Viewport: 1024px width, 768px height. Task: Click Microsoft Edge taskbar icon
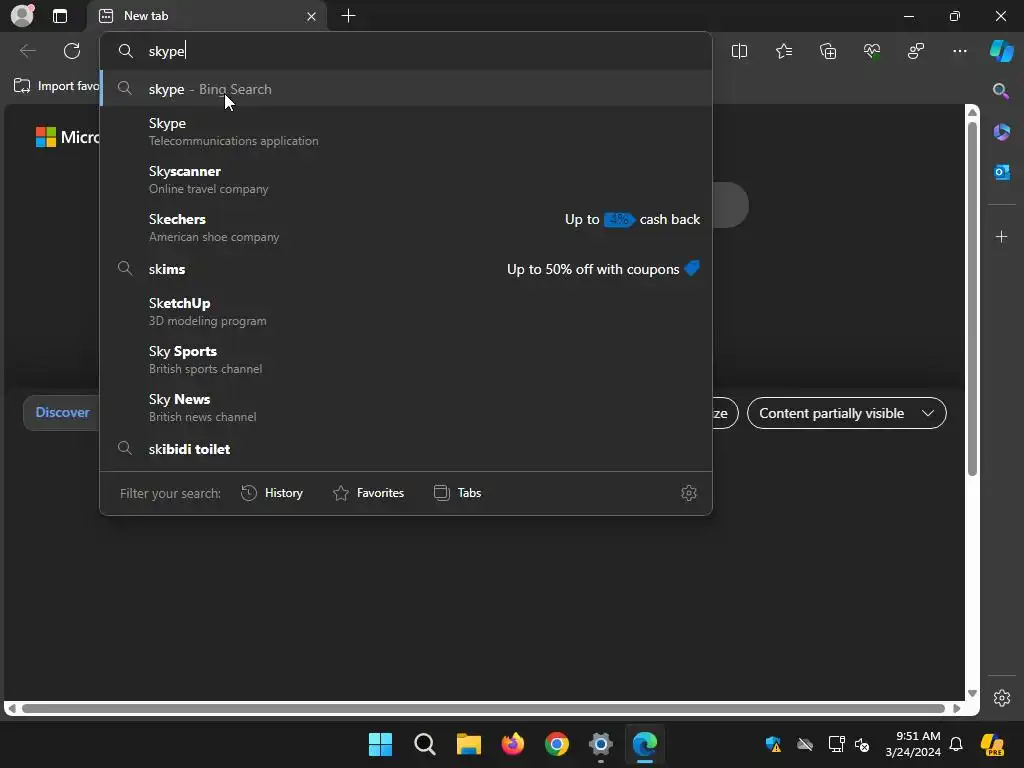[x=645, y=744]
